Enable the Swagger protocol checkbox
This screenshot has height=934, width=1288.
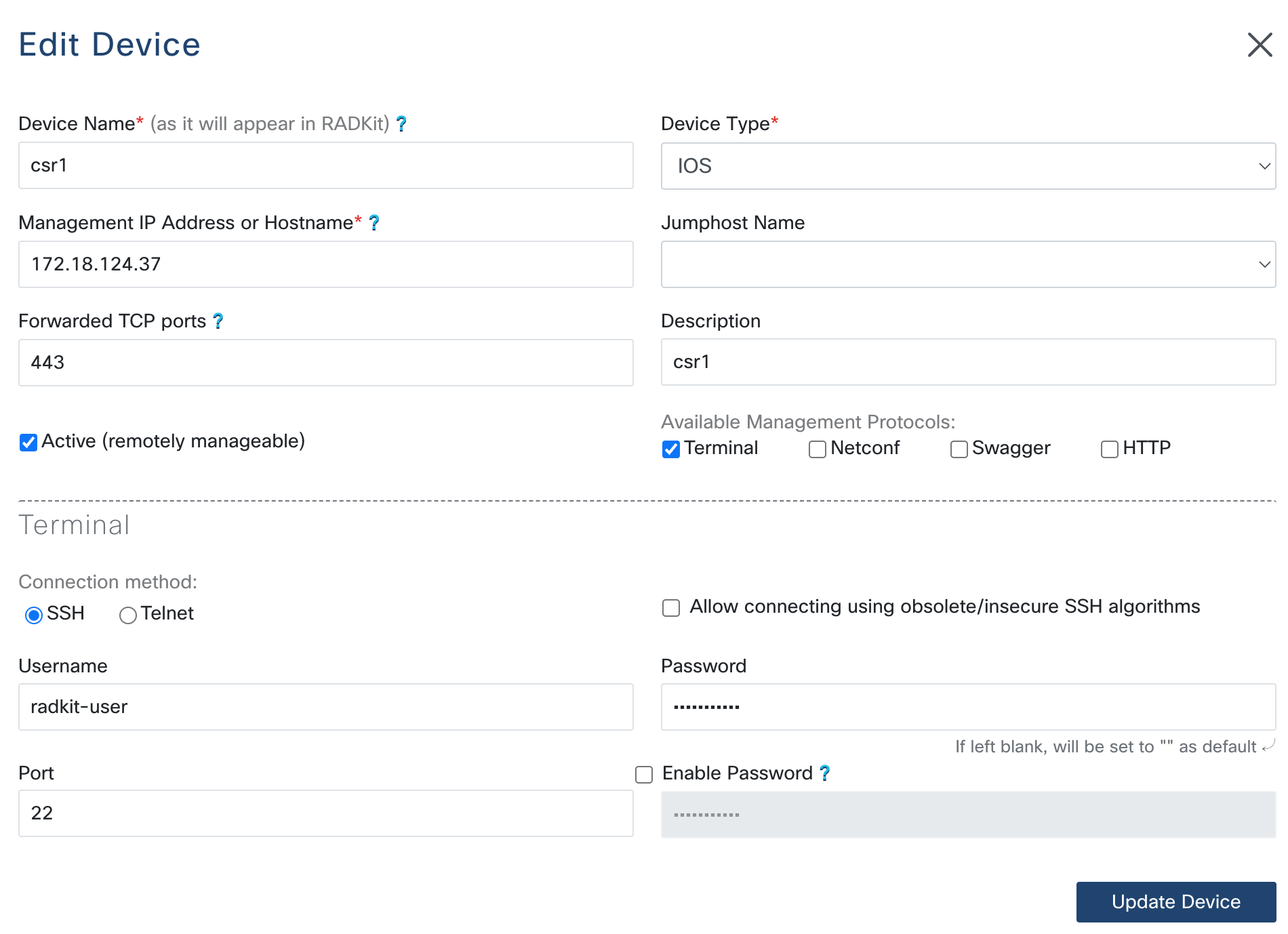click(959, 449)
